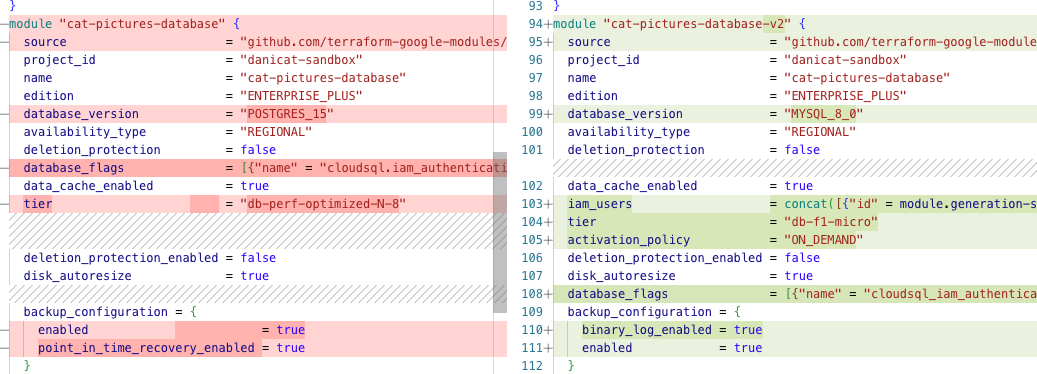Viewport: 1037px width, 374px height.
Task: Click the enabled key on line 111
Action: [x=607, y=348]
